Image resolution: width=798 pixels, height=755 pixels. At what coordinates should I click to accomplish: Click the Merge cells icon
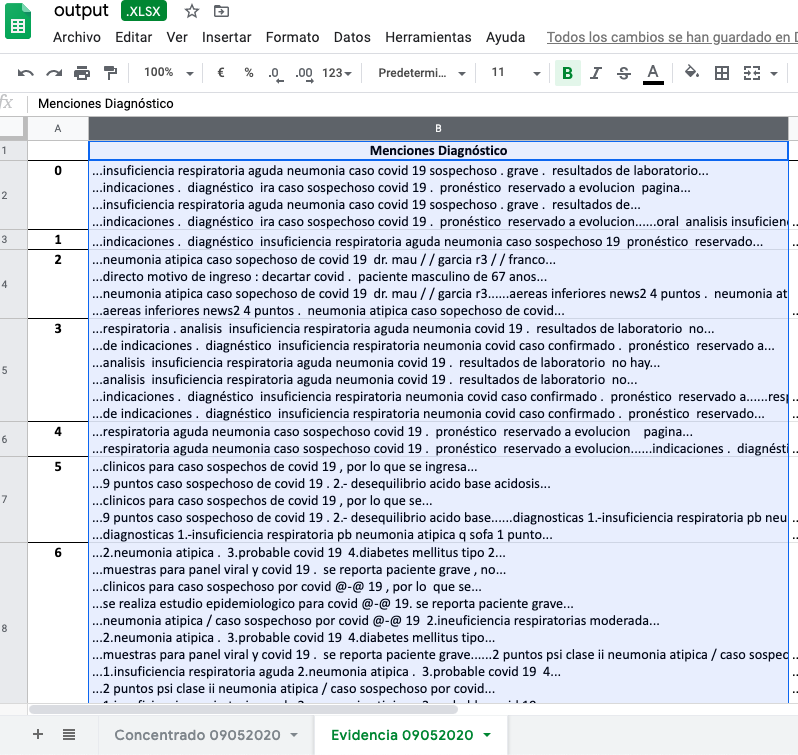click(x=752, y=73)
